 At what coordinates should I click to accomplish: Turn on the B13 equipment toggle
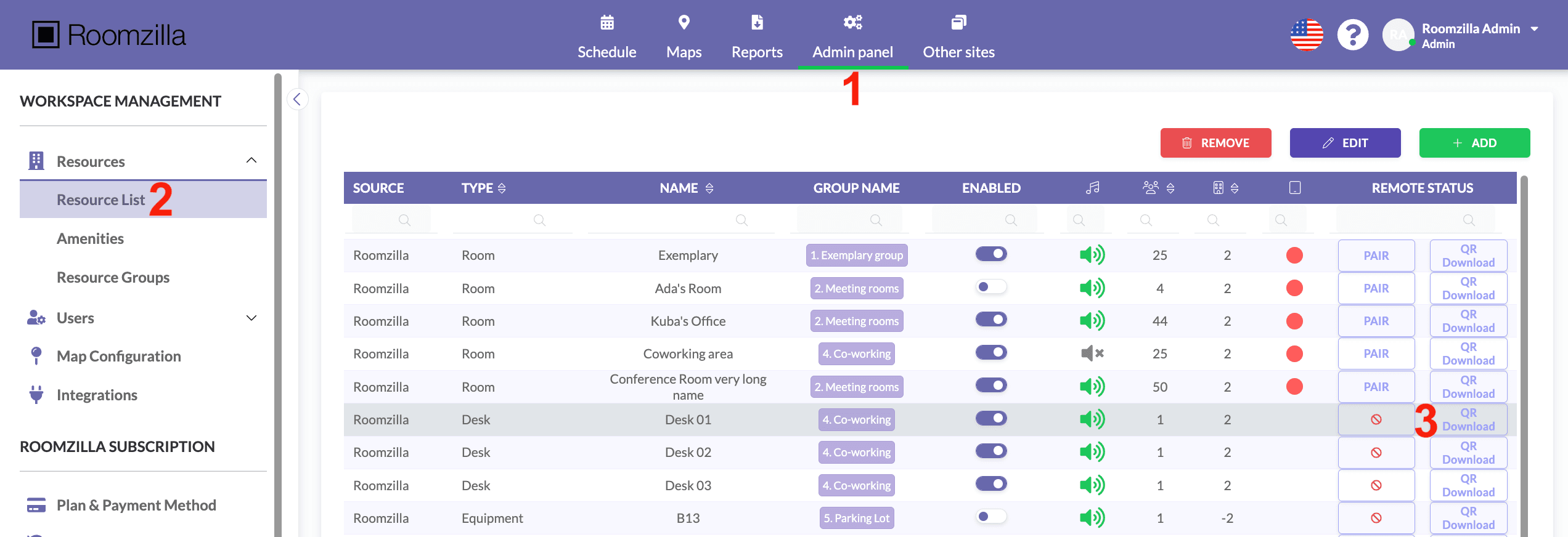[x=990, y=517]
